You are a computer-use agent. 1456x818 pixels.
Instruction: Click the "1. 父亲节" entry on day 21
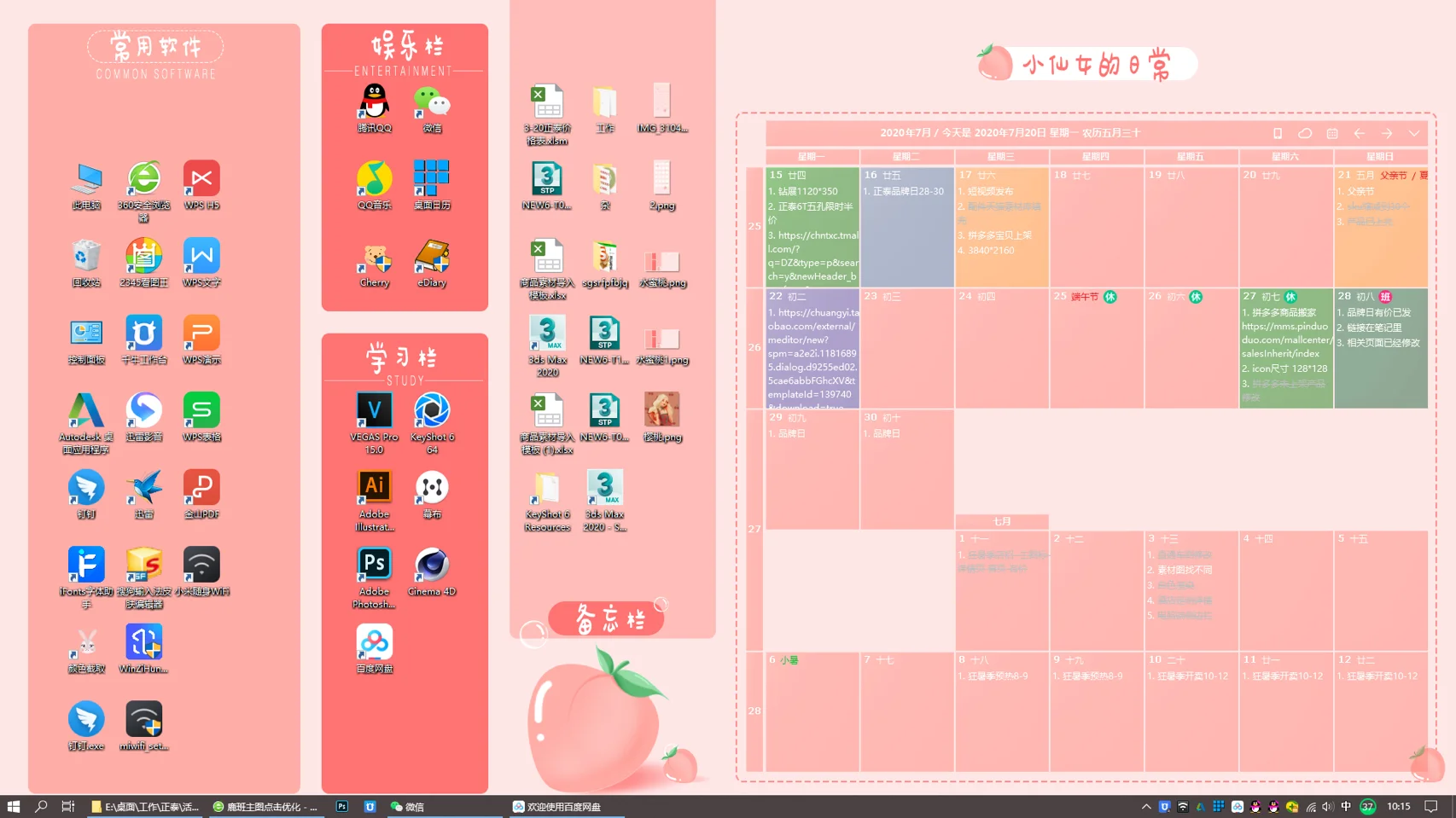pyautogui.click(x=1355, y=191)
